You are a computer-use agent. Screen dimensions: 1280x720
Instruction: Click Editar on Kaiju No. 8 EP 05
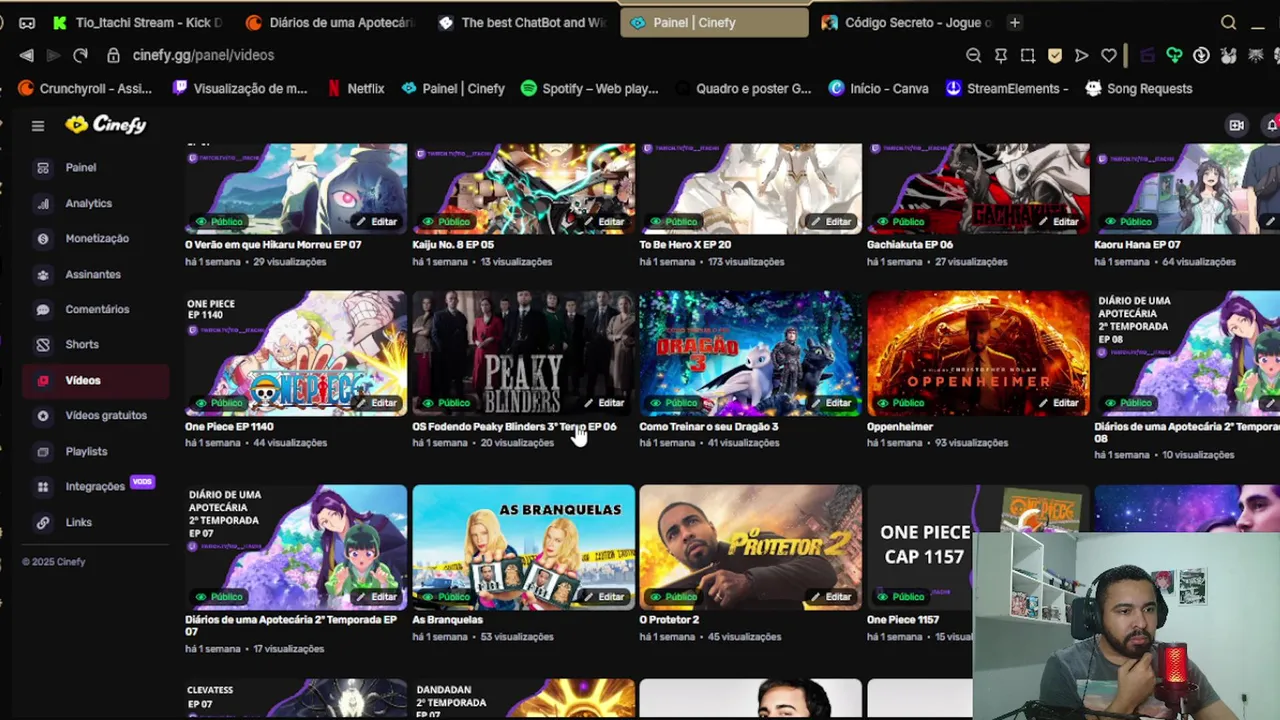click(x=603, y=222)
